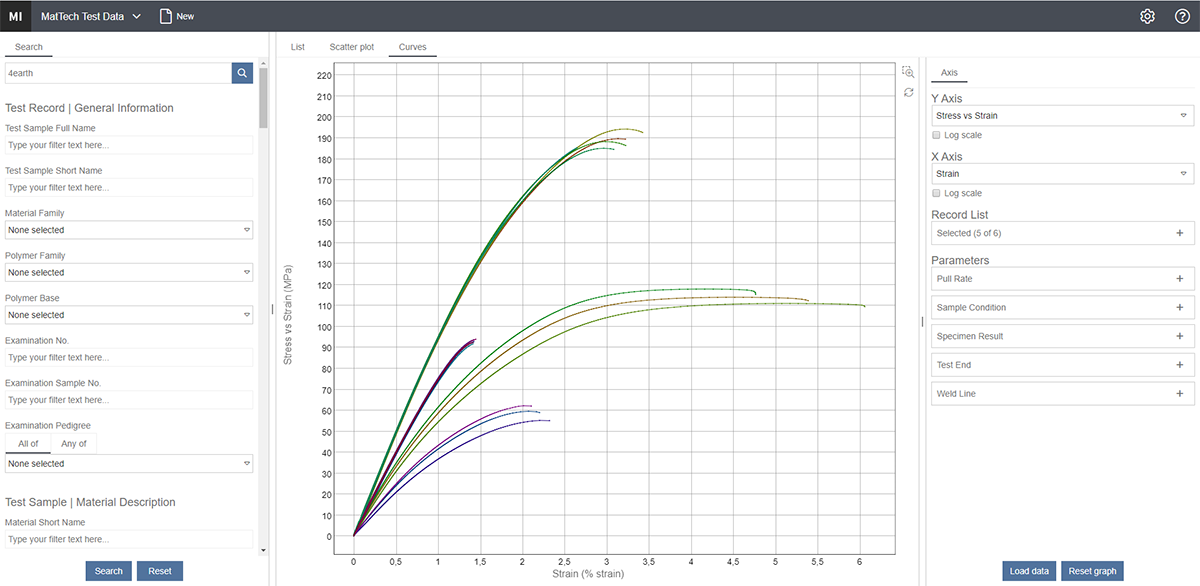Open the Y Axis Stress vs Strain dropdown
This screenshot has width=1200, height=586.
[1062, 116]
